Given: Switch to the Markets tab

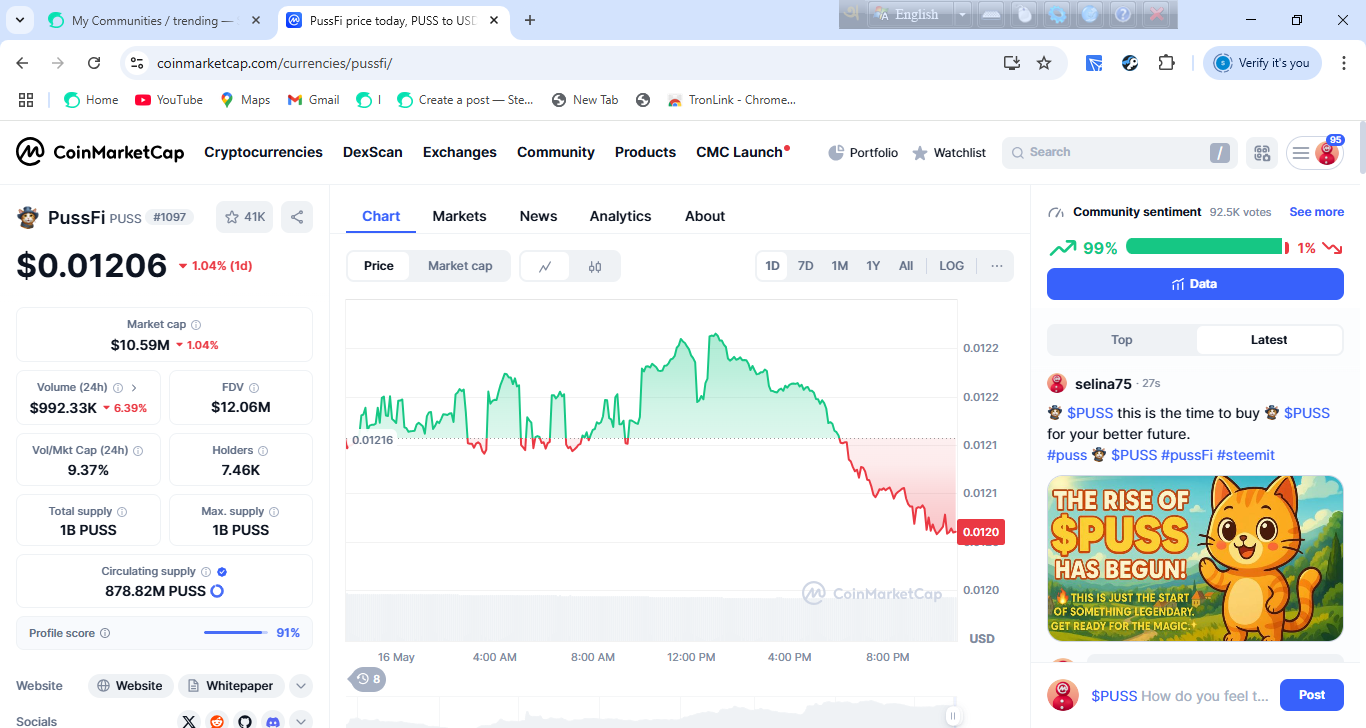Looking at the screenshot, I should [x=459, y=216].
